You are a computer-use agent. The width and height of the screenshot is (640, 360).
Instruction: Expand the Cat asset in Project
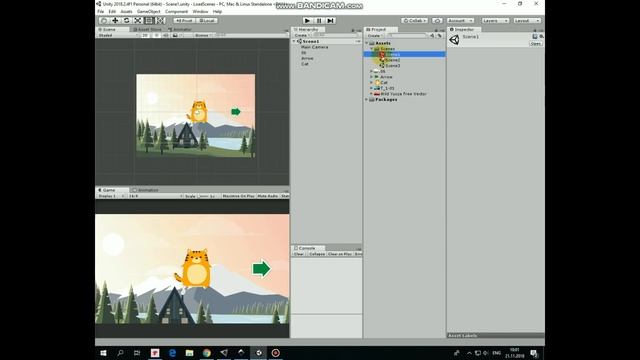(x=372, y=82)
